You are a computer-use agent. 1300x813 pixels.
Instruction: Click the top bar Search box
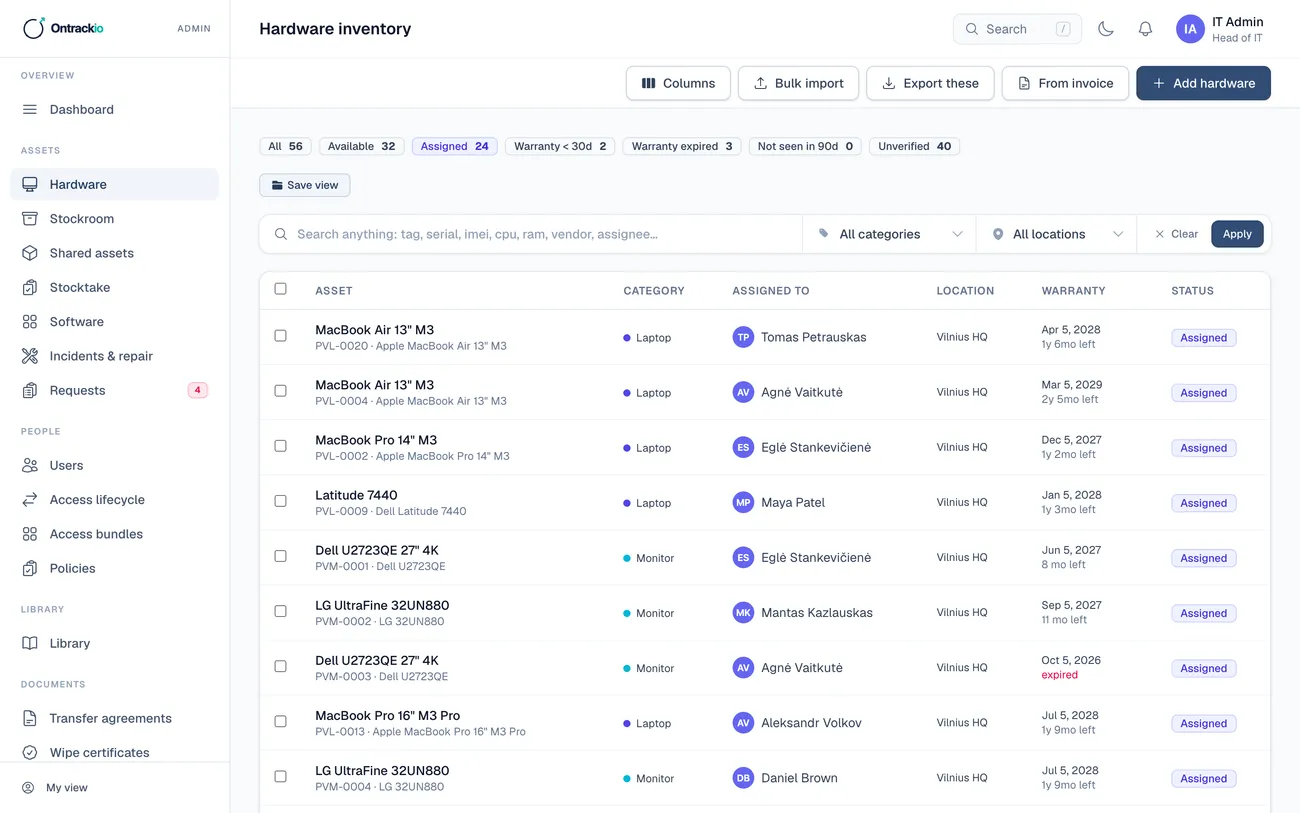point(1018,29)
